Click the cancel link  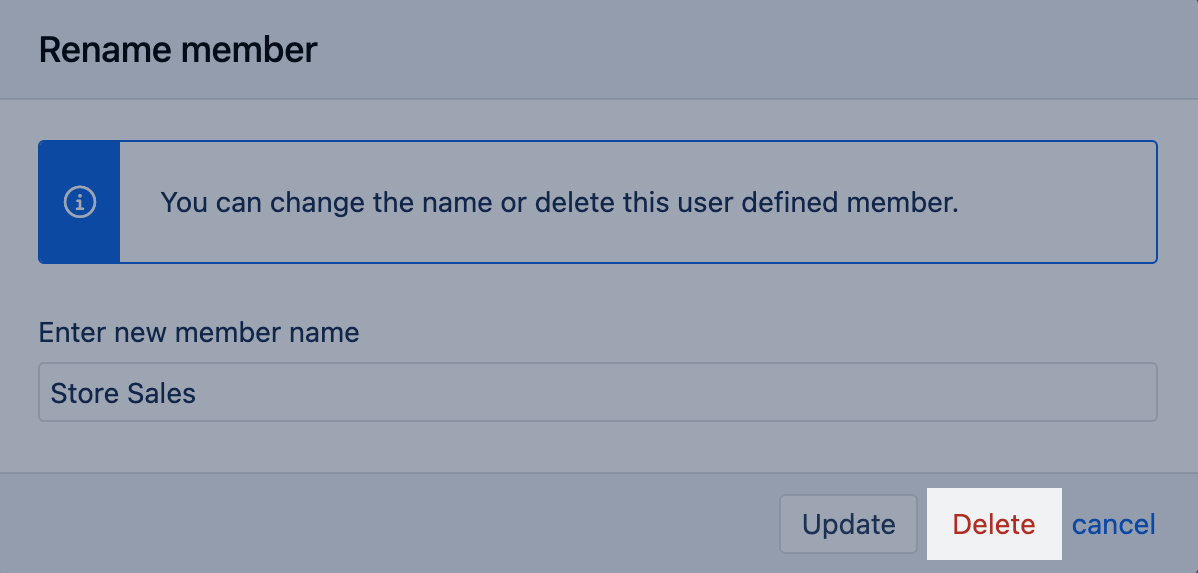click(1113, 524)
